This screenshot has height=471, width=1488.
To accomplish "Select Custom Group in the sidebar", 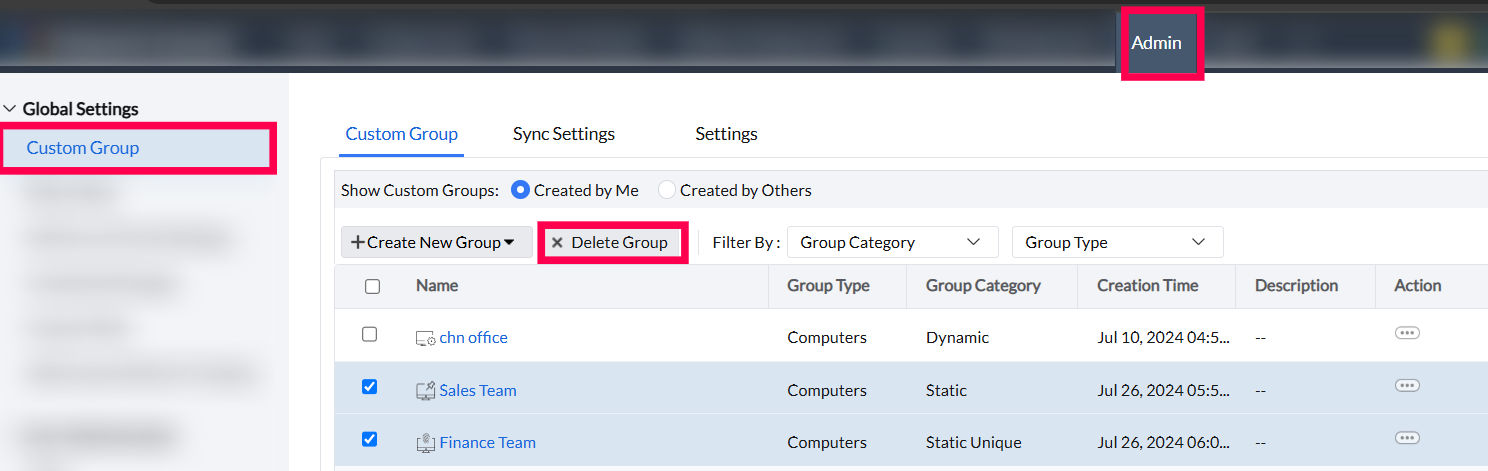I will [x=83, y=148].
